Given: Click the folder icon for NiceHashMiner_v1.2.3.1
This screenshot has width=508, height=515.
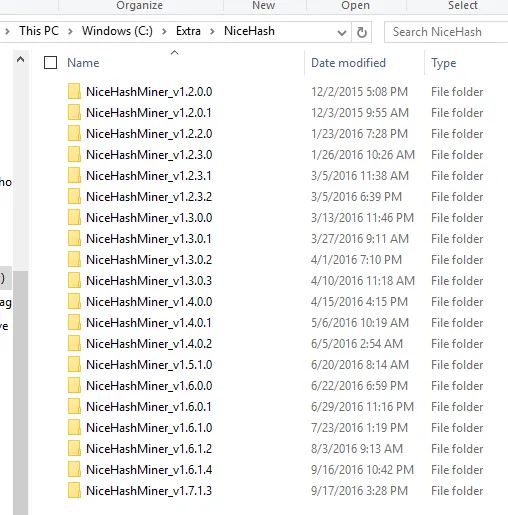Looking at the screenshot, I should 74,175.
